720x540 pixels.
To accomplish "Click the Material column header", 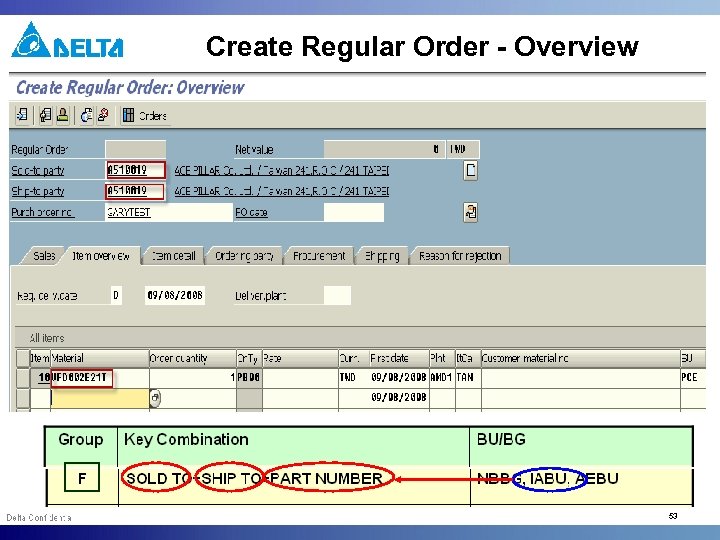I will (x=100, y=358).
